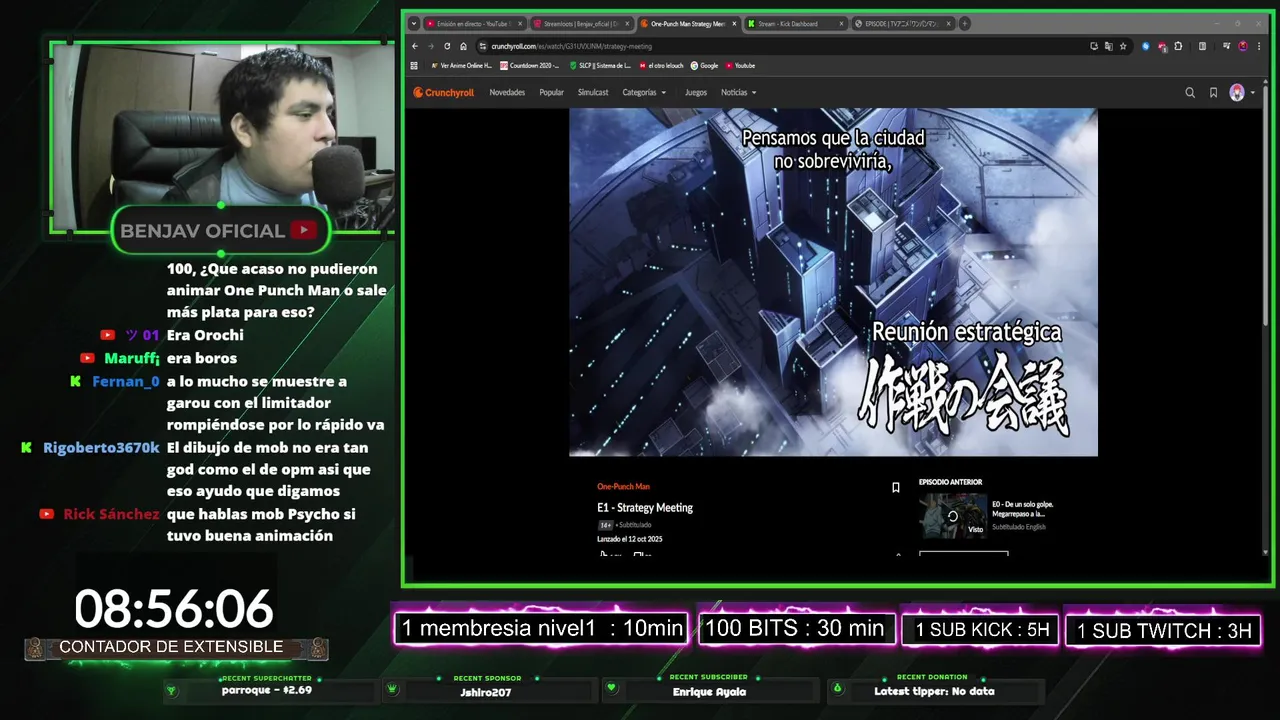The image size is (1280, 720).
Task: Click recent sponsor Jshiro207
Action: pyautogui.click(x=485, y=692)
